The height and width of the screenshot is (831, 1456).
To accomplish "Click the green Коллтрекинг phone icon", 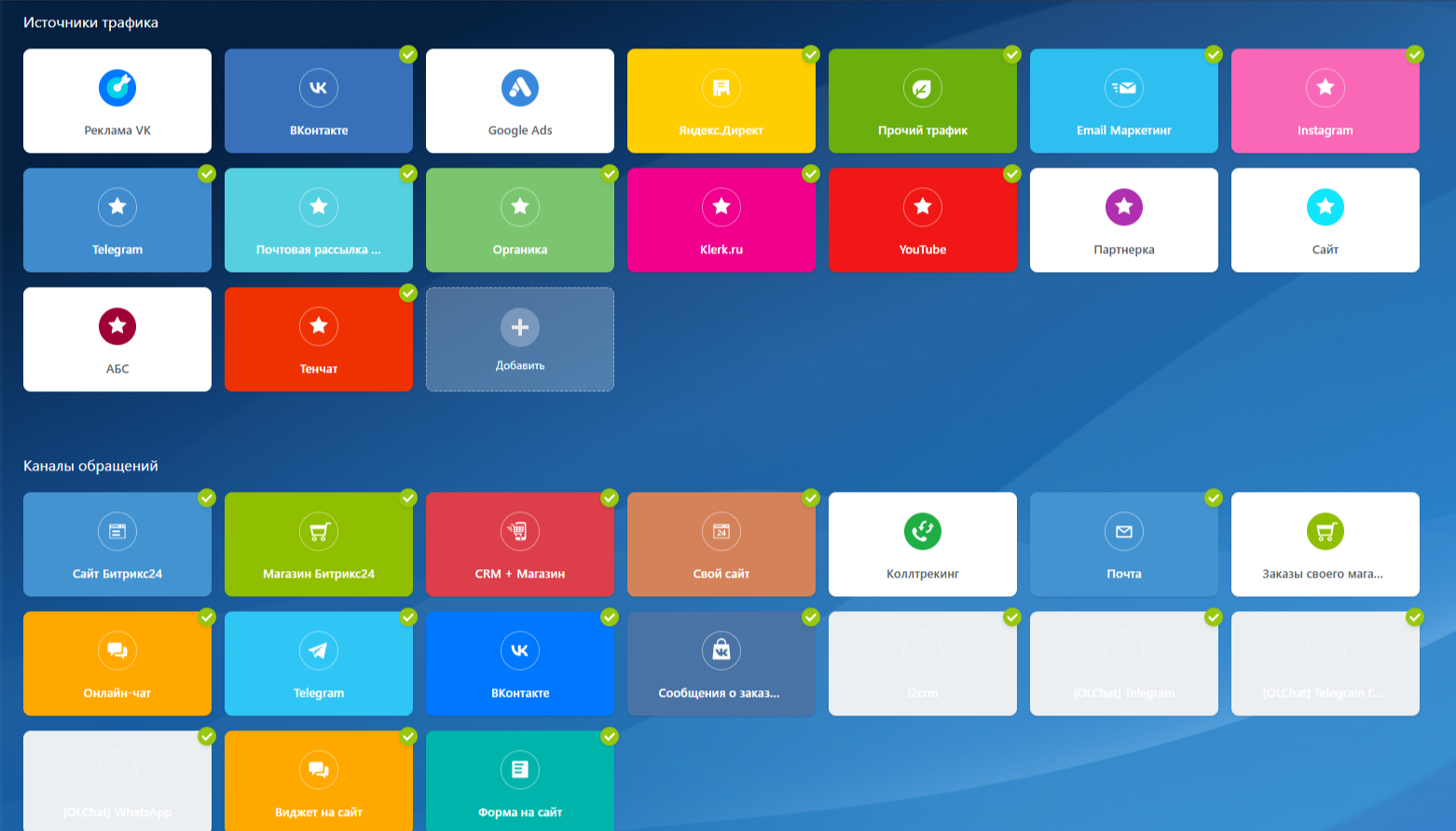I will pos(923,531).
